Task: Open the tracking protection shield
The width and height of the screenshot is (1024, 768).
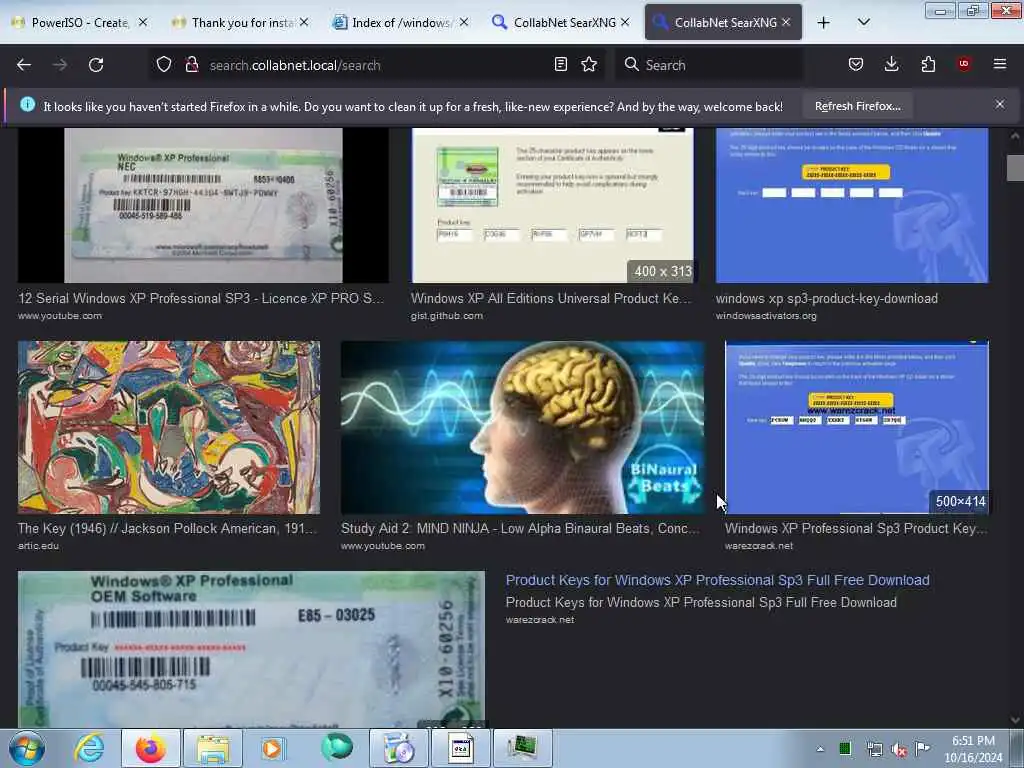Action: pos(164,65)
